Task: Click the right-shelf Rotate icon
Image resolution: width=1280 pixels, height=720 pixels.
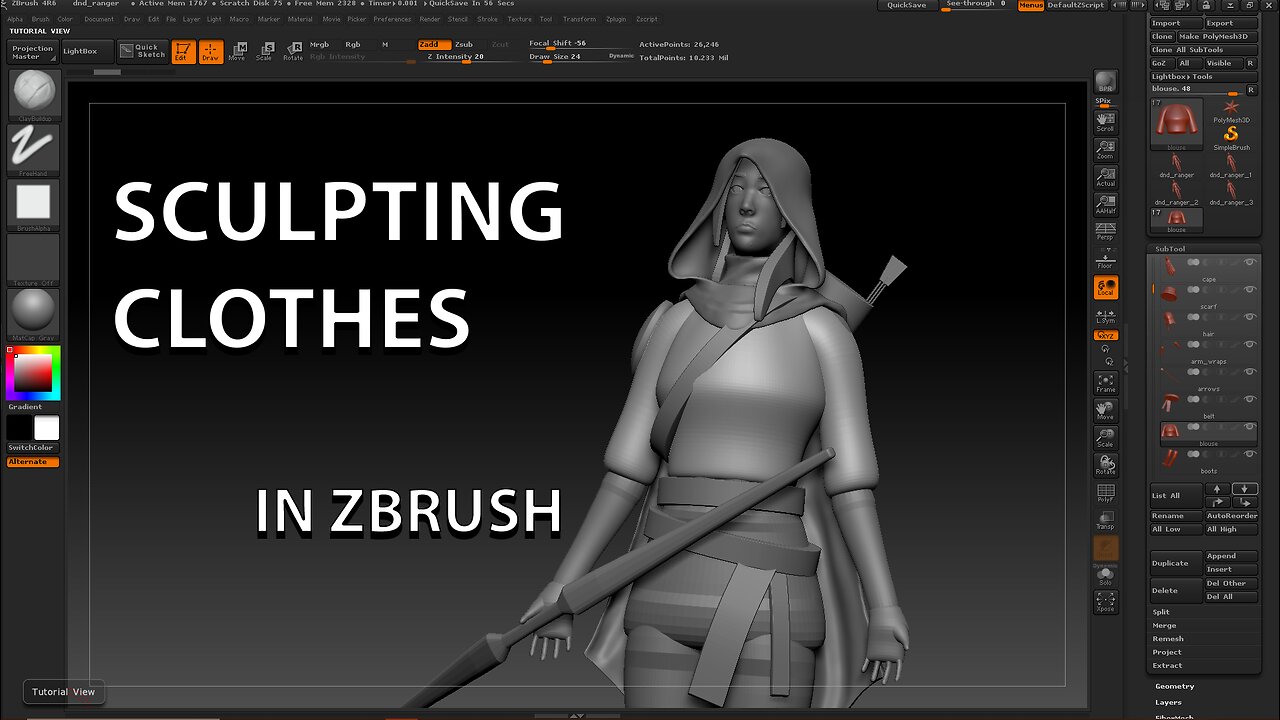Action: click(x=1105, y=465)
